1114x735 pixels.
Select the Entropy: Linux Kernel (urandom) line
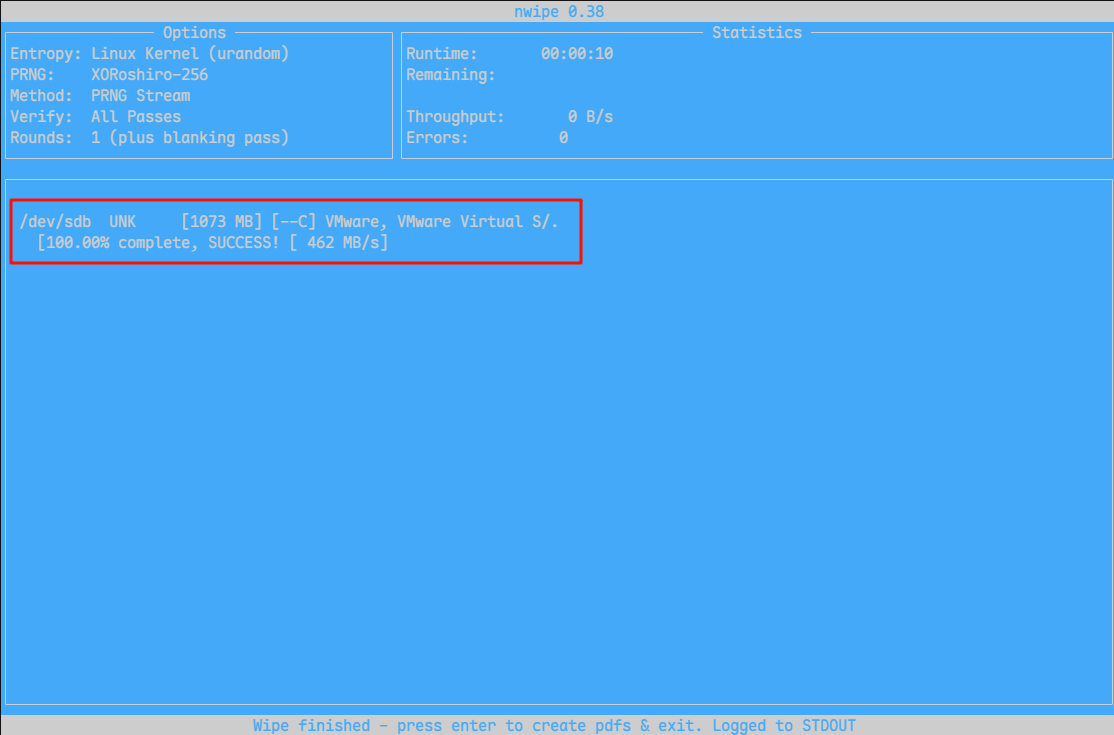pyautogui.click(x=149, y=53)
